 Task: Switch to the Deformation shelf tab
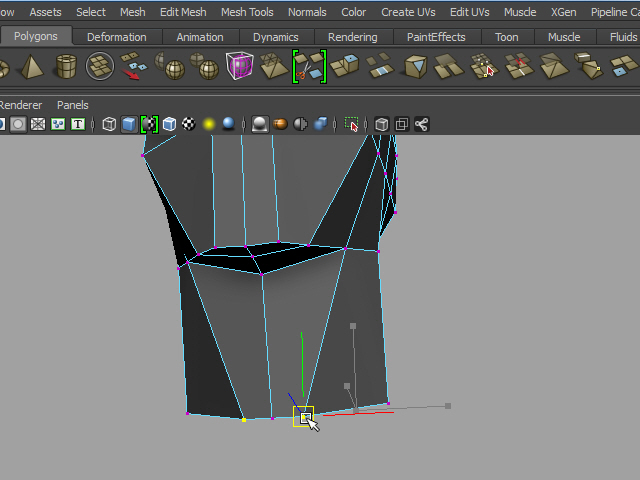click(x=117, y=37)
